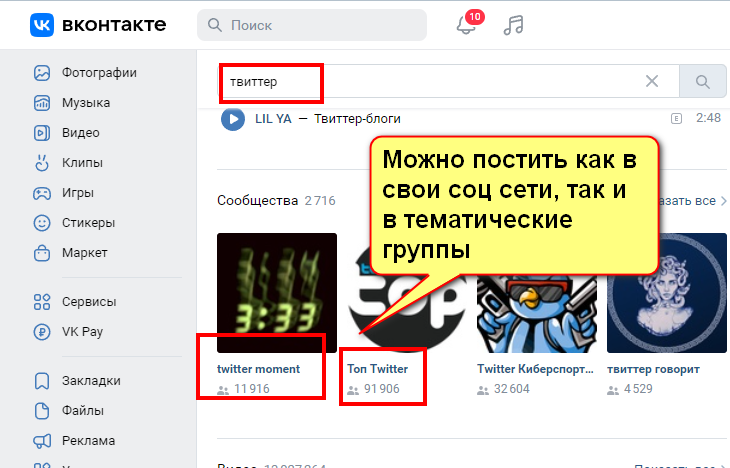Viewport: 730px width, 468px height.
Task: Click the VK Pay ruble icon
Action: click(42, 332)
